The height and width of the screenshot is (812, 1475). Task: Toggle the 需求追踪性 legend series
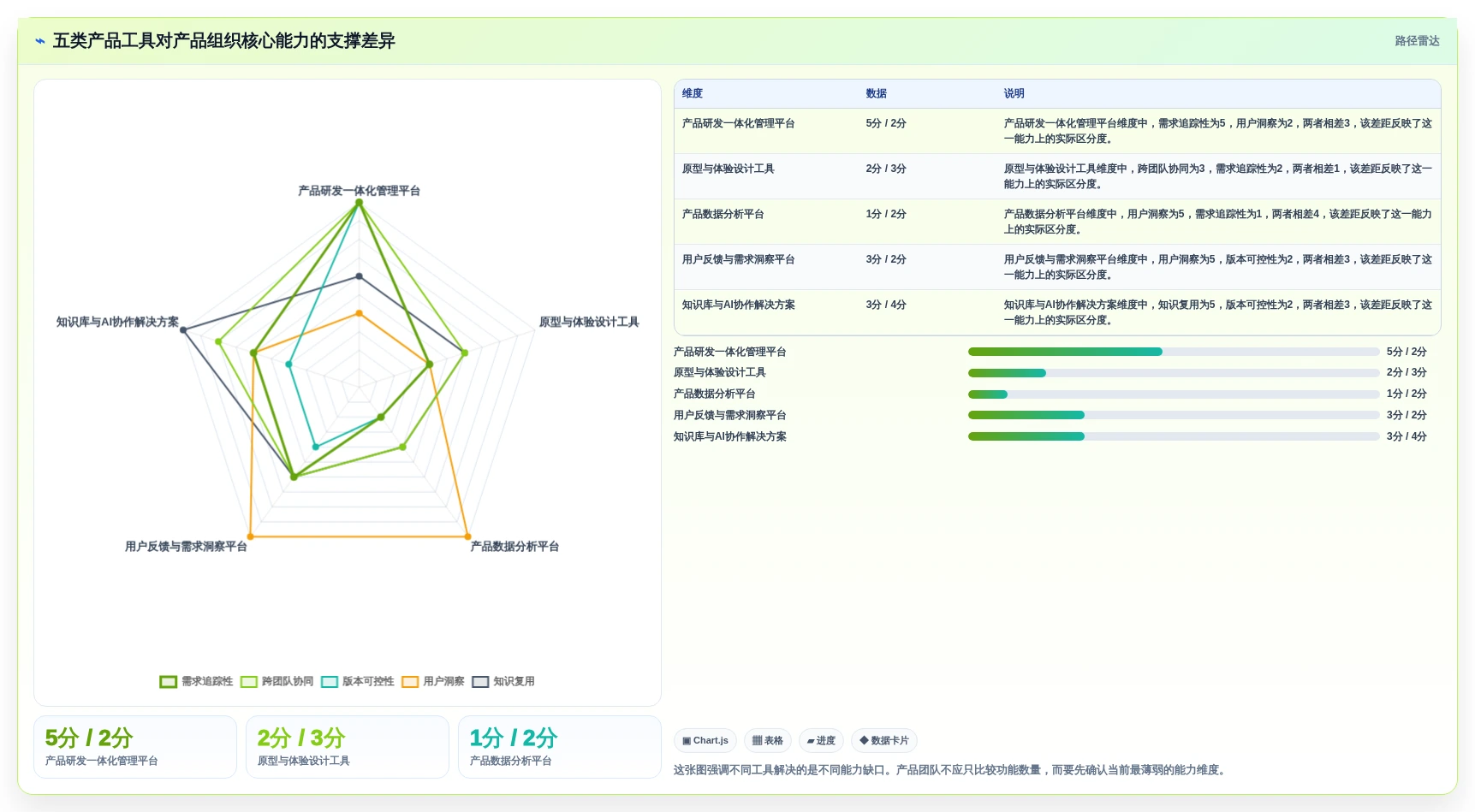point(196,682)
